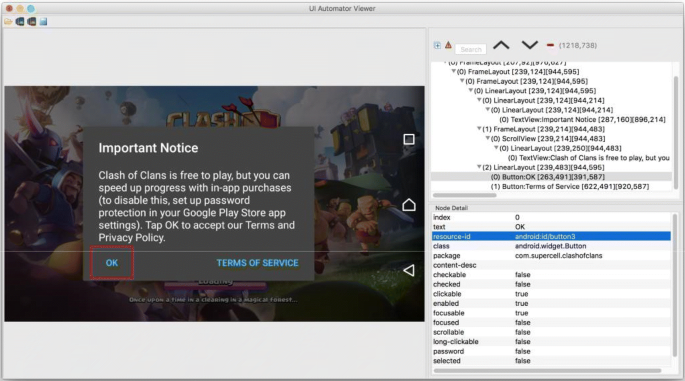
Task: Select the enabled property row
Action: 551,303
